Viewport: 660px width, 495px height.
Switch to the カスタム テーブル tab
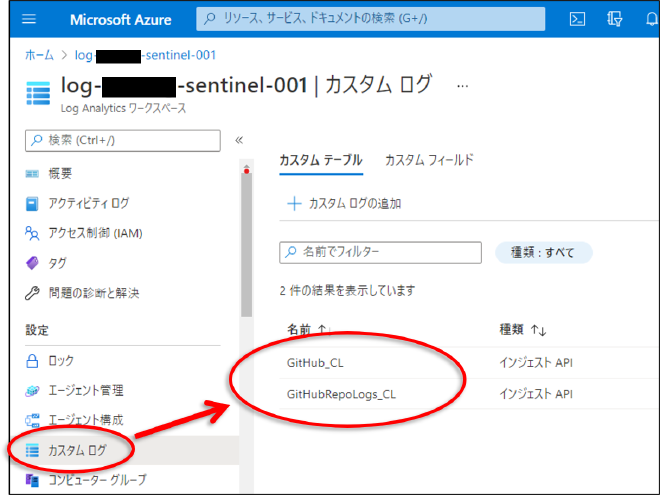click(321, 160)
